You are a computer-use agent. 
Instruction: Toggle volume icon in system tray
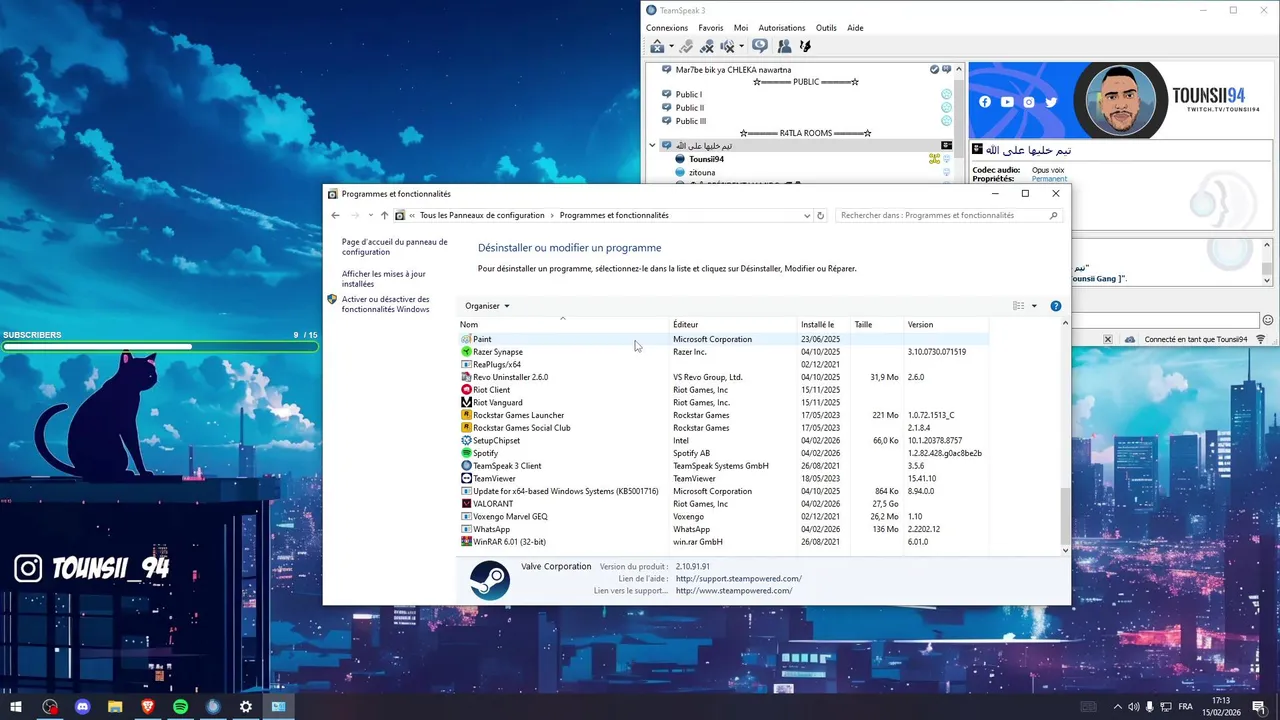pos(1135,707)
